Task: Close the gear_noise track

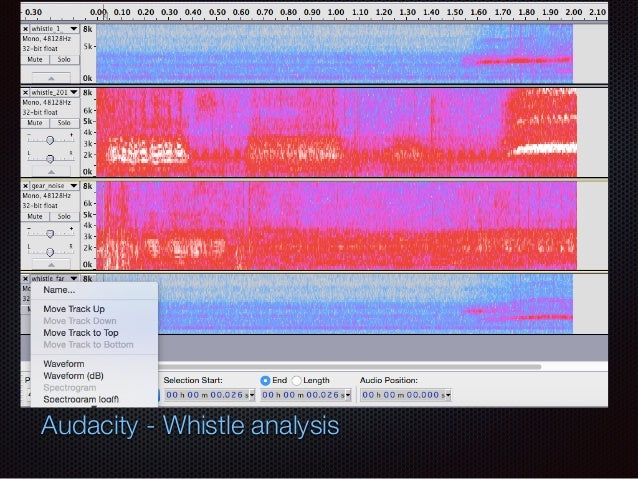Action: [x=25, y=186]
